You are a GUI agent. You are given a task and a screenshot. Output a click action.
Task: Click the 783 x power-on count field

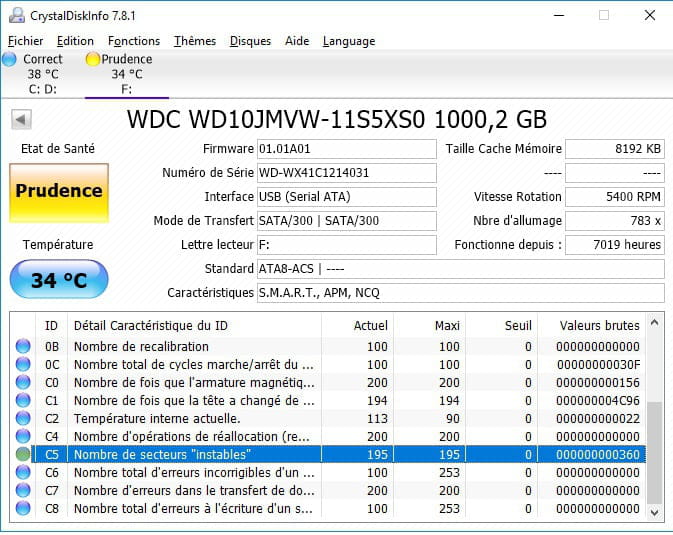[615, 221]
